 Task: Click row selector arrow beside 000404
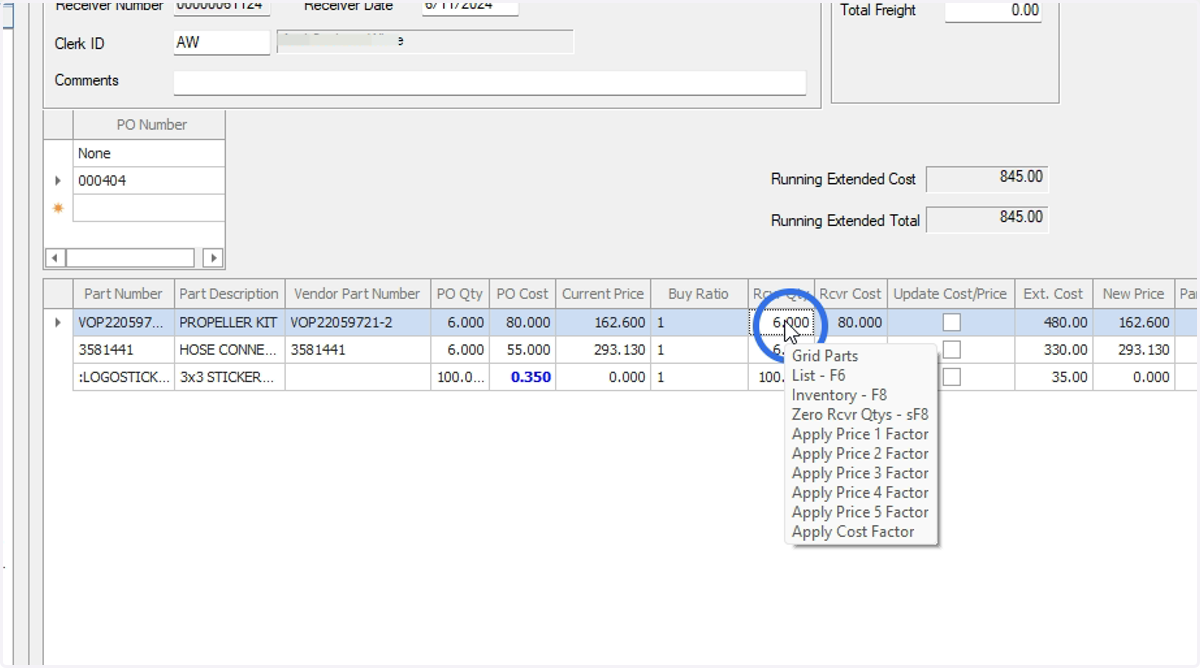pos(58,181)
